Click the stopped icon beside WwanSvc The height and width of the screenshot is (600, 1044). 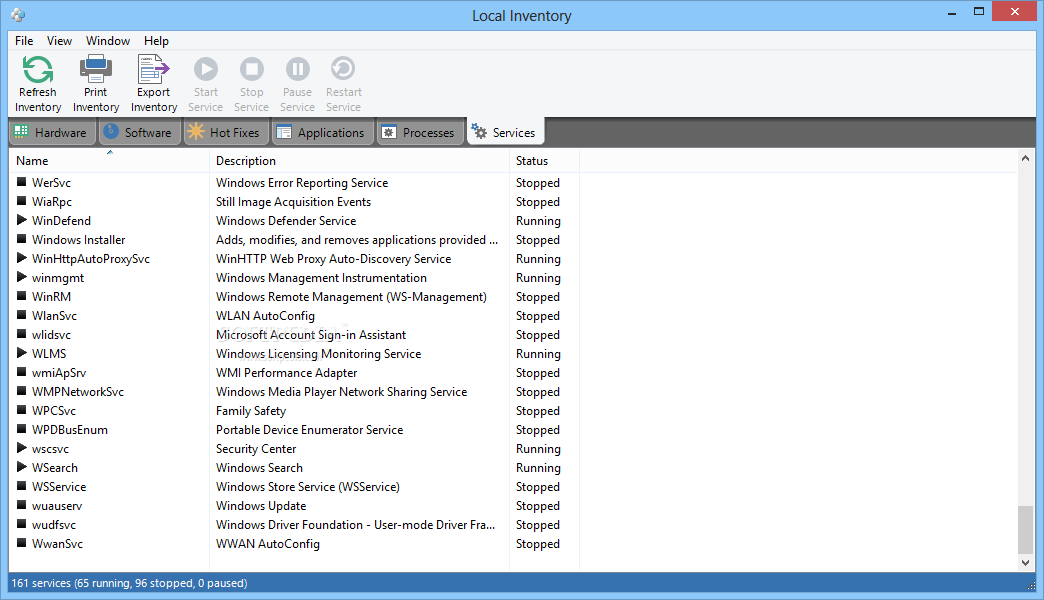click(22, 543)
